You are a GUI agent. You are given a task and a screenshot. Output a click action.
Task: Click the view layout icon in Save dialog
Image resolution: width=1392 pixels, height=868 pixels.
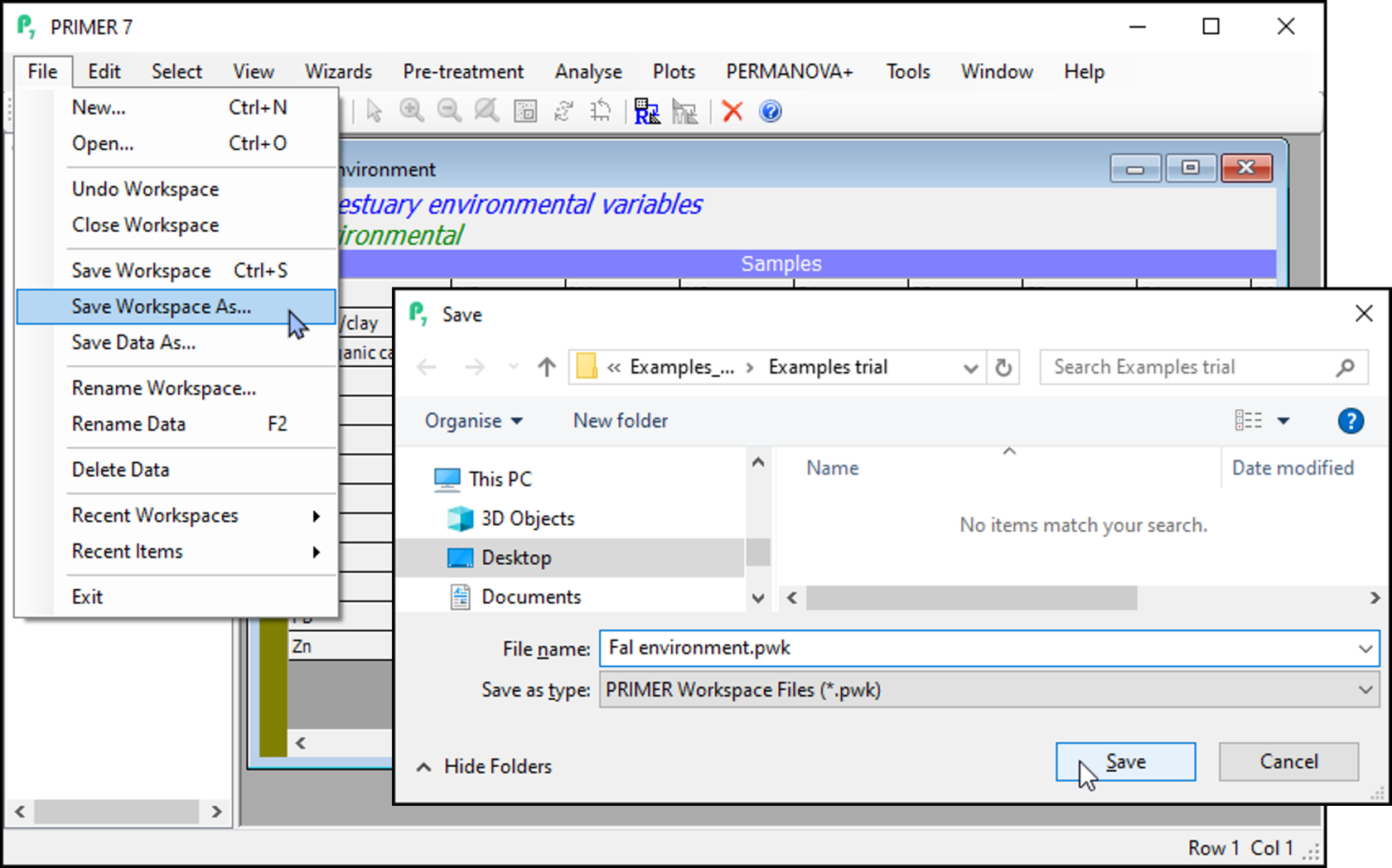(1249, 421)
